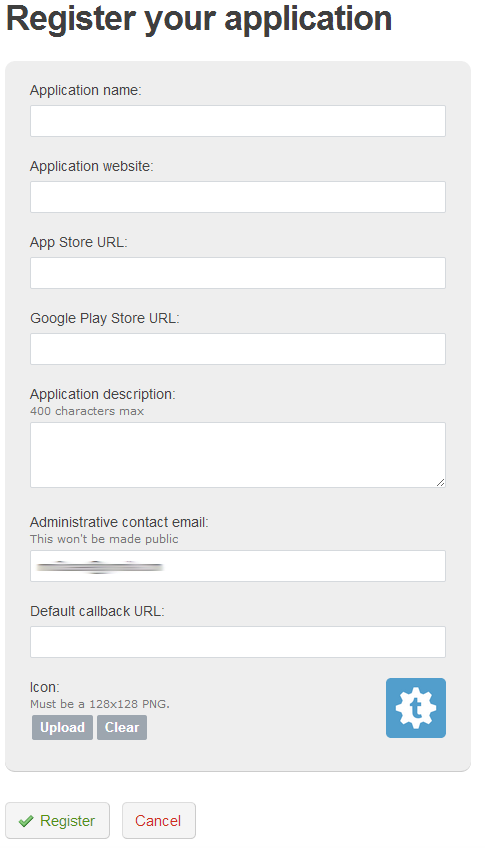
Task: Click the "Default callback URL:" label
Action: (97, 611)
